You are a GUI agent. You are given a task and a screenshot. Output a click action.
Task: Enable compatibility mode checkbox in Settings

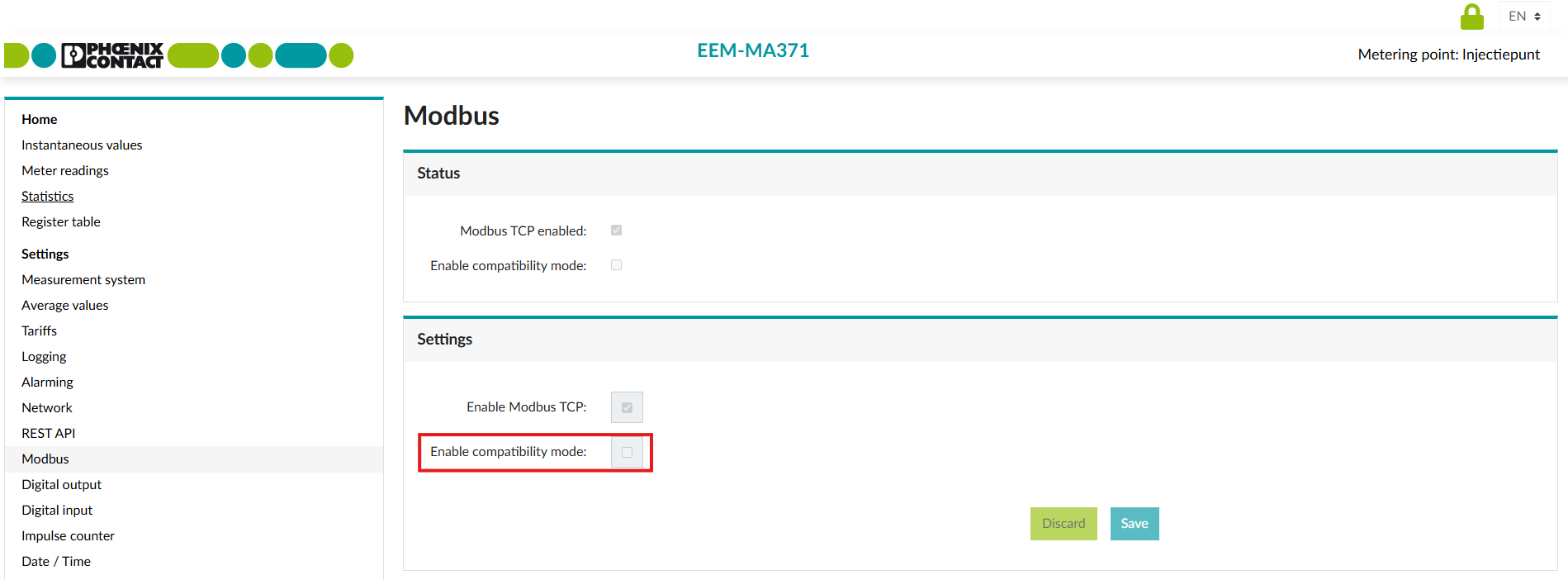coord(627,452)
